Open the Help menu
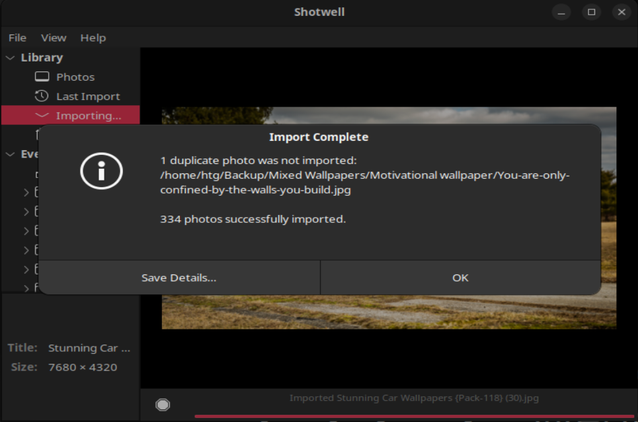The width and height of the screenshot is (638, 422). click(x=93, y=38)
